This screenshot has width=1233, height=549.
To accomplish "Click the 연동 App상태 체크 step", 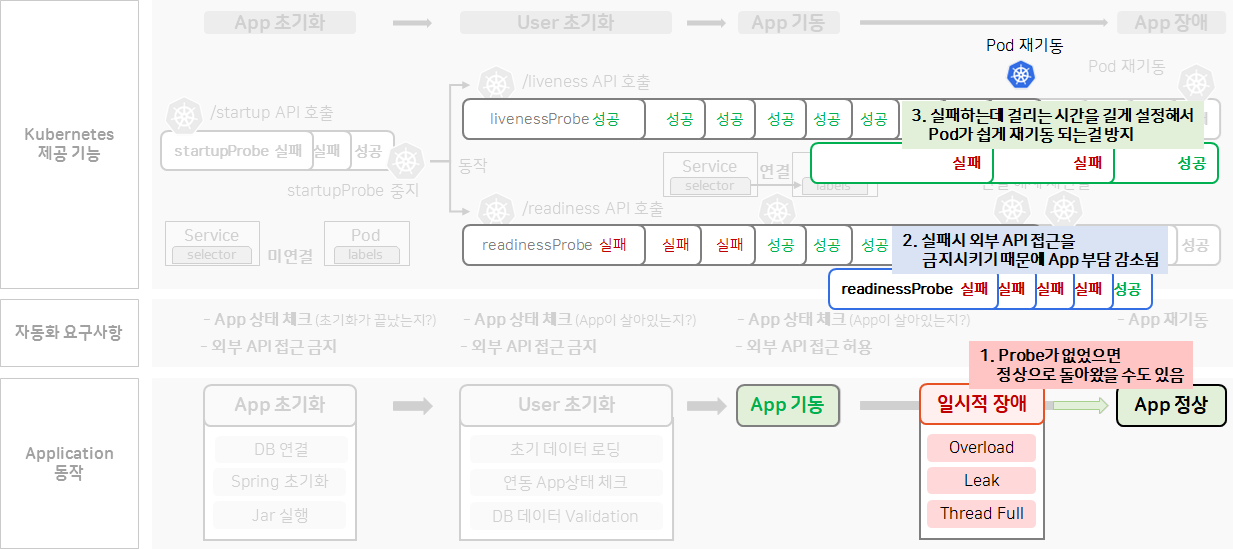I will [565, 482].
